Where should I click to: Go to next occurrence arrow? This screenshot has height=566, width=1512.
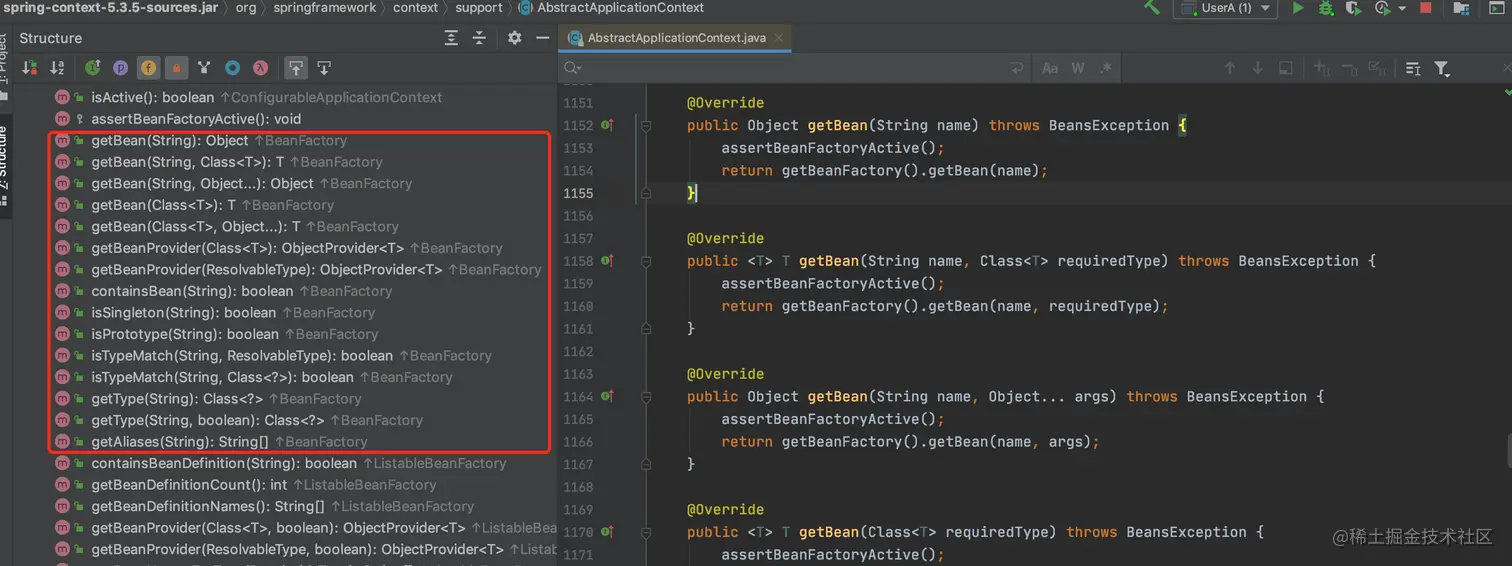pos(1258,68)
